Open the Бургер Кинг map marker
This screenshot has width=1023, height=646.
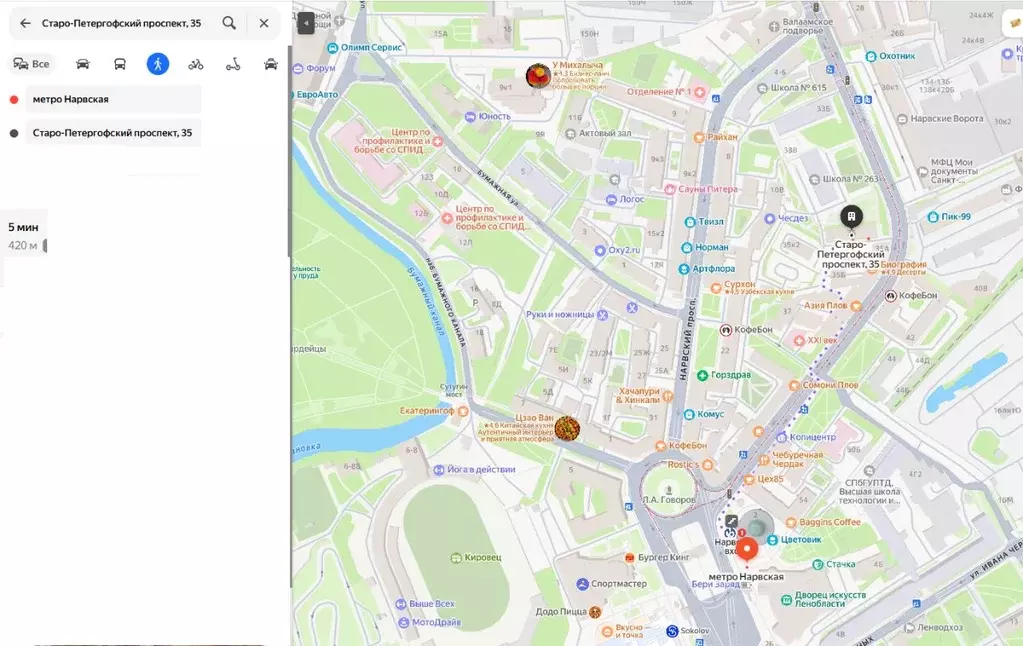pos(630,558)
